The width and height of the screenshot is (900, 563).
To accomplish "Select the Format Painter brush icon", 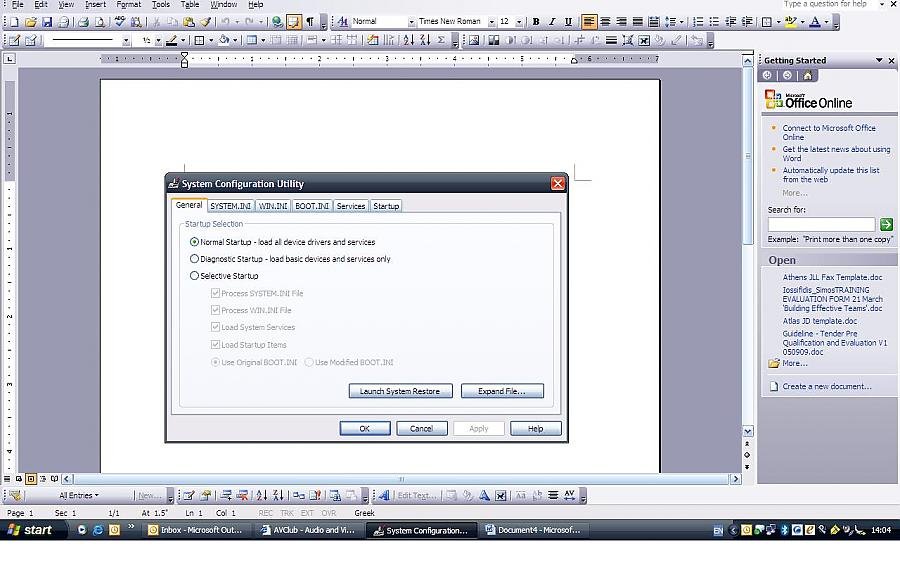I will coord(205,22).
